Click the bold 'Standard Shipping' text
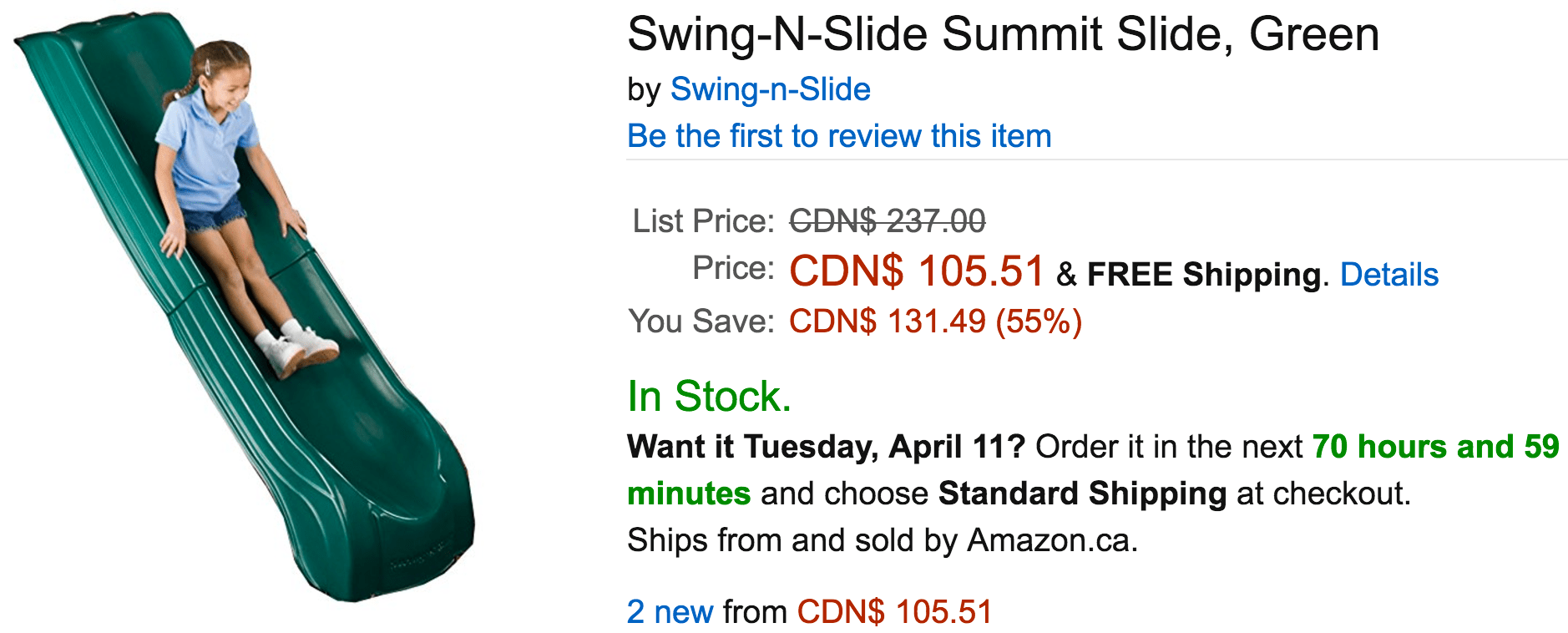Viewport: 1568px width, 633px height. coord(1082,494)
